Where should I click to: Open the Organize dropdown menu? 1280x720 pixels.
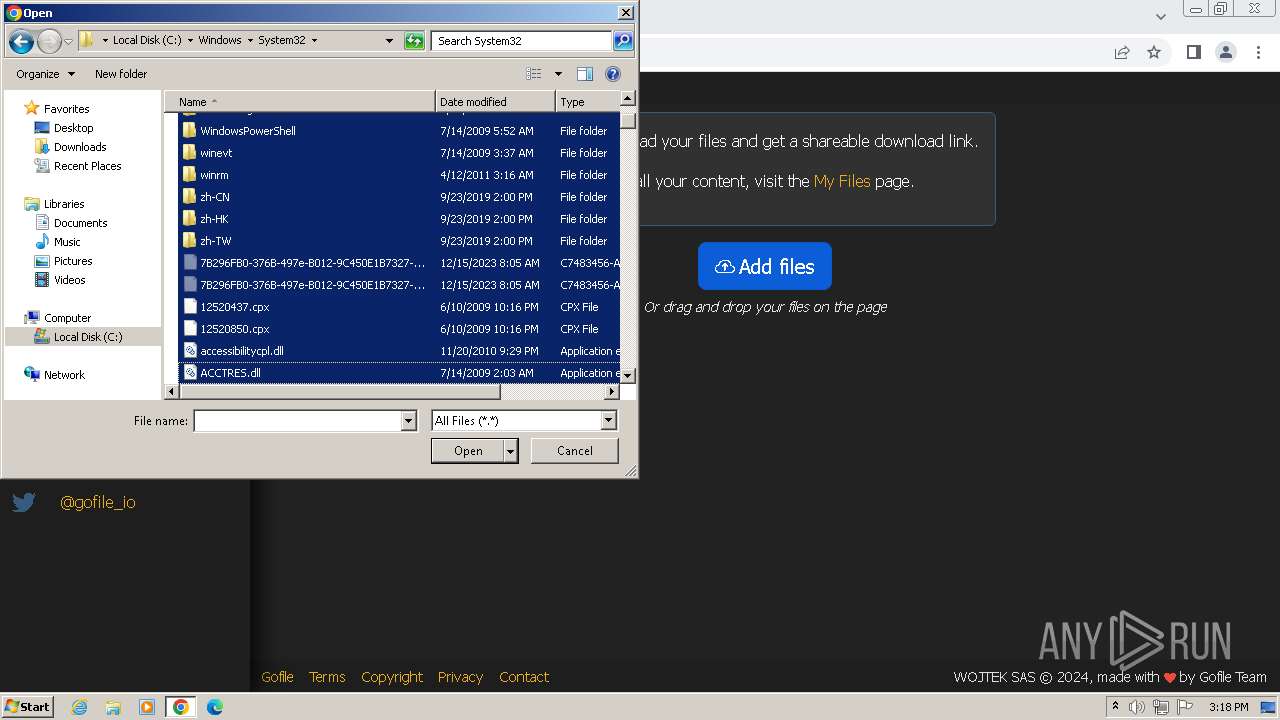[x=45, y=74]
